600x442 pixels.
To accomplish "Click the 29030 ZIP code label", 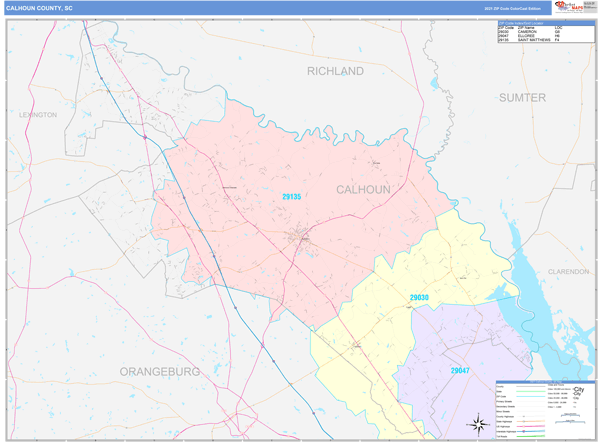I will [419, 297].
